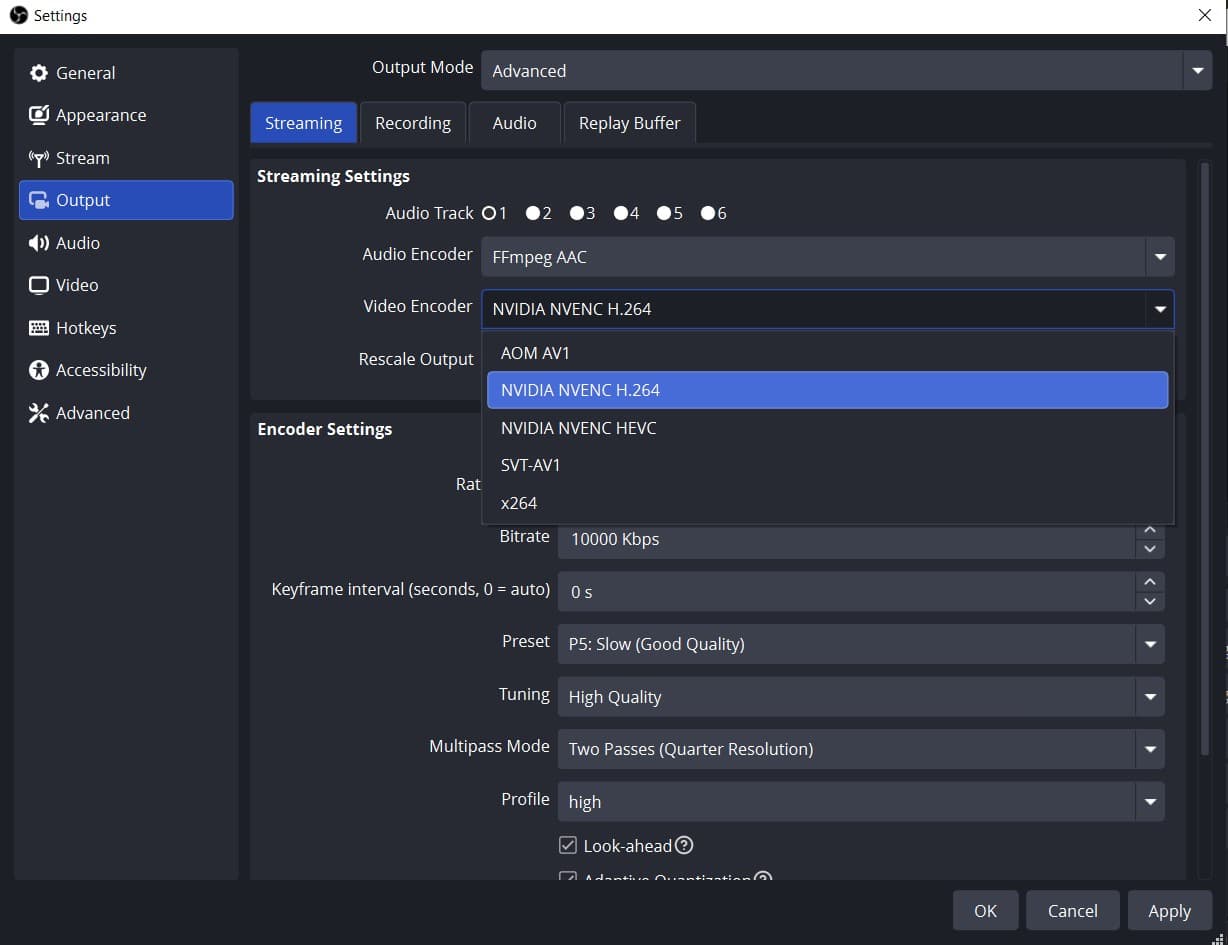Choose NVIDIA NVENC H.264 from encoder list
Screen dimensions: 1228x945
(x=827, y=390)
